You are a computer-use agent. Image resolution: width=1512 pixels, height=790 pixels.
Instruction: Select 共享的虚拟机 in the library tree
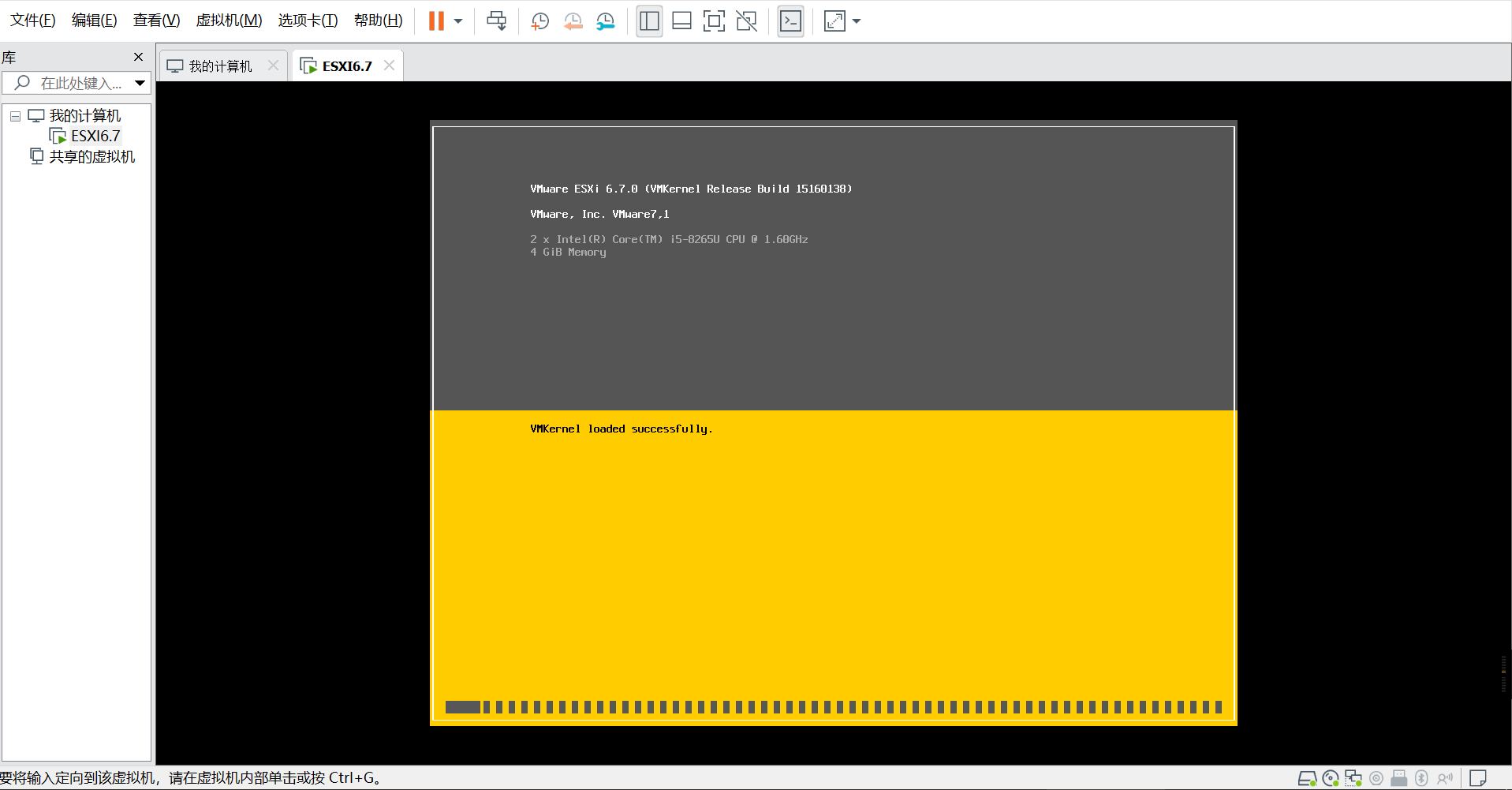(91, 157)
